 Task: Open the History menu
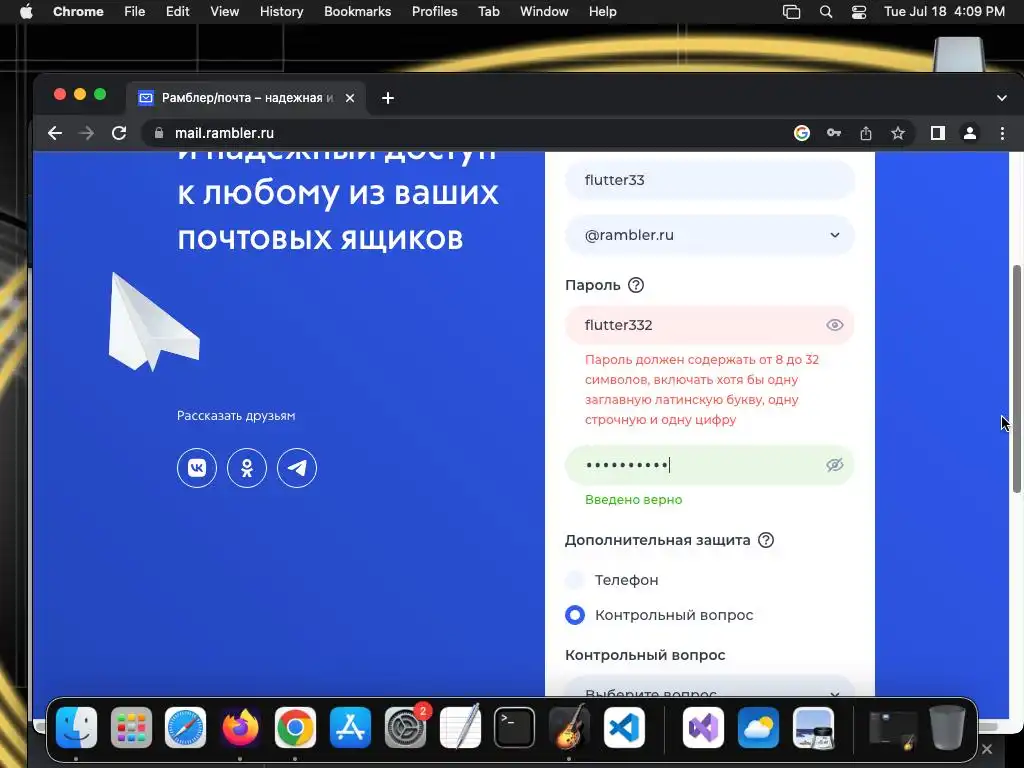point(281,12)
